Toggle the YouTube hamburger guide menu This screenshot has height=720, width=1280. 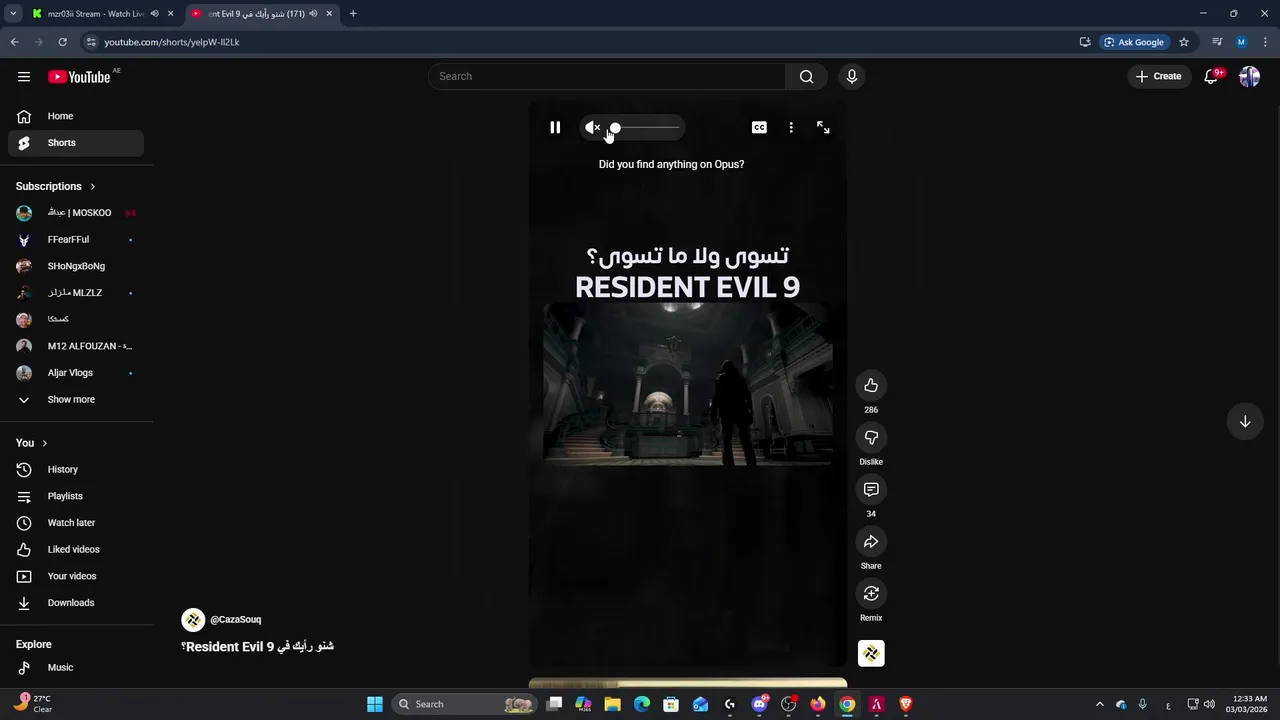click(x=24, y=76)
